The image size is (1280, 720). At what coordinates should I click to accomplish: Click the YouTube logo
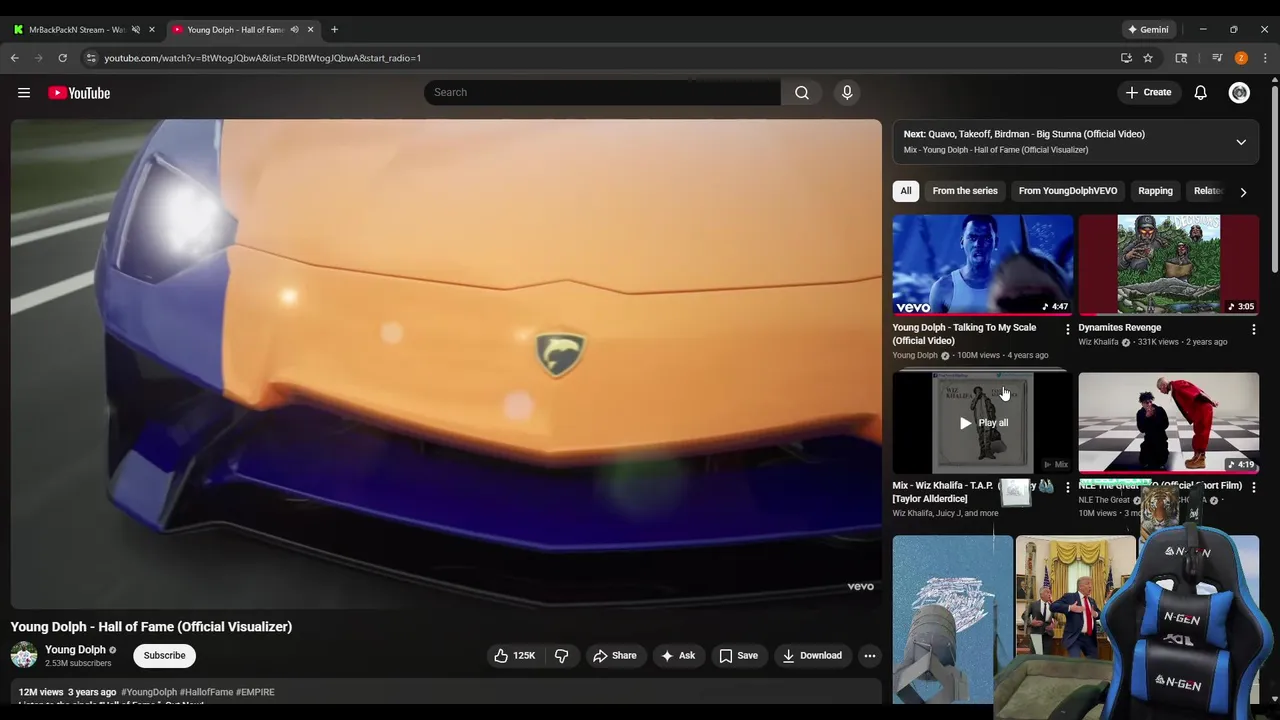click(79, 93)
